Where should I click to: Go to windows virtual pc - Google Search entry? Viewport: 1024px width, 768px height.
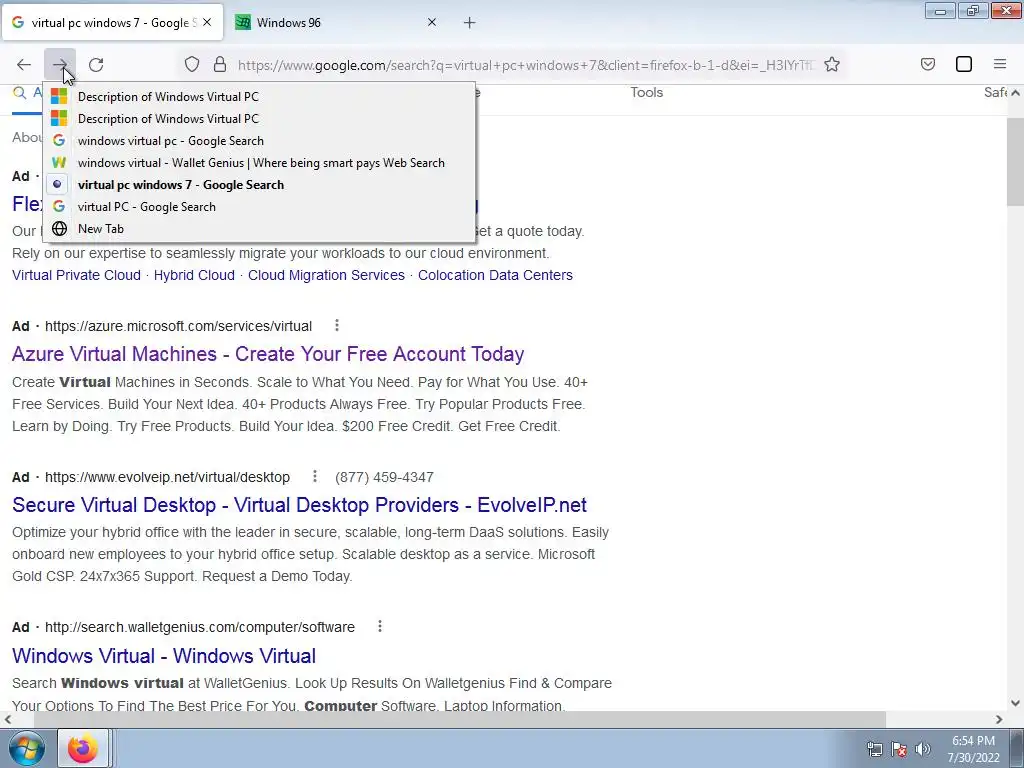pos(259,140)
